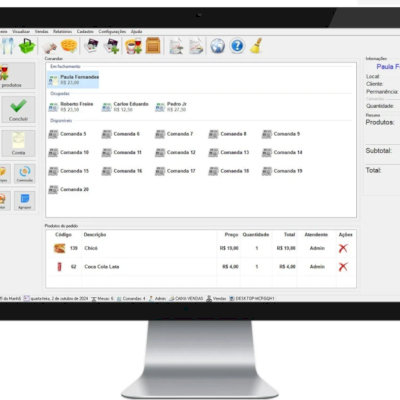Remove the Coca Cola Lata item with red X
Viewport: 400px width, 400px height.
(x=343, y=267)
